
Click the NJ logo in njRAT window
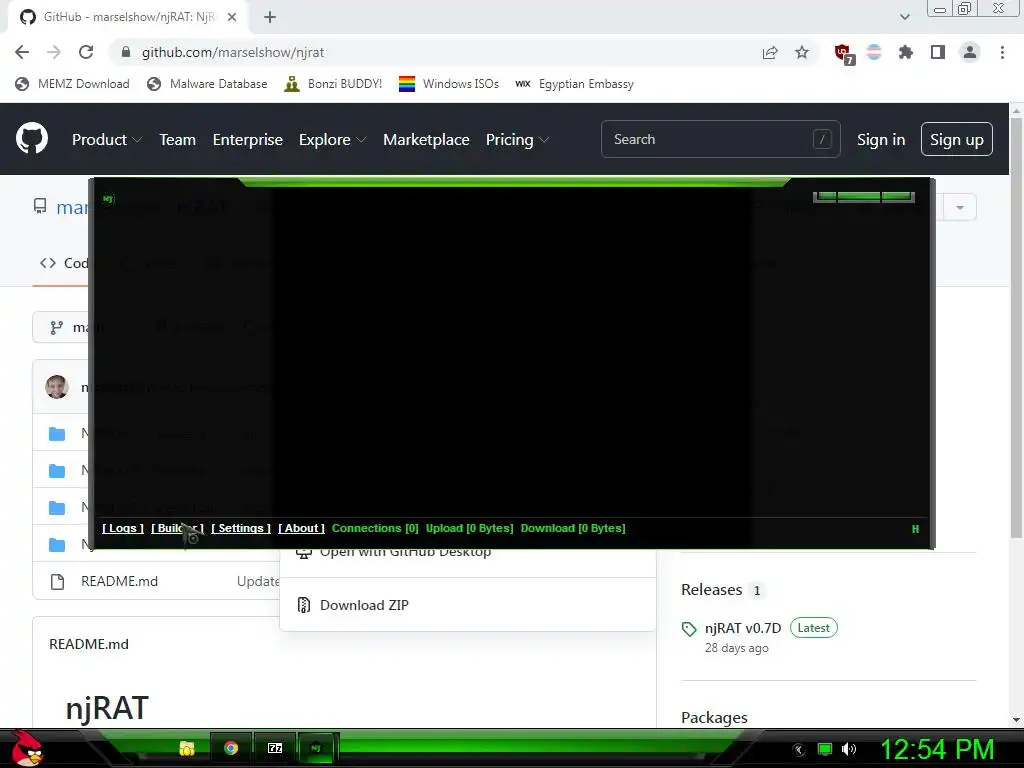tap(108, 199)
